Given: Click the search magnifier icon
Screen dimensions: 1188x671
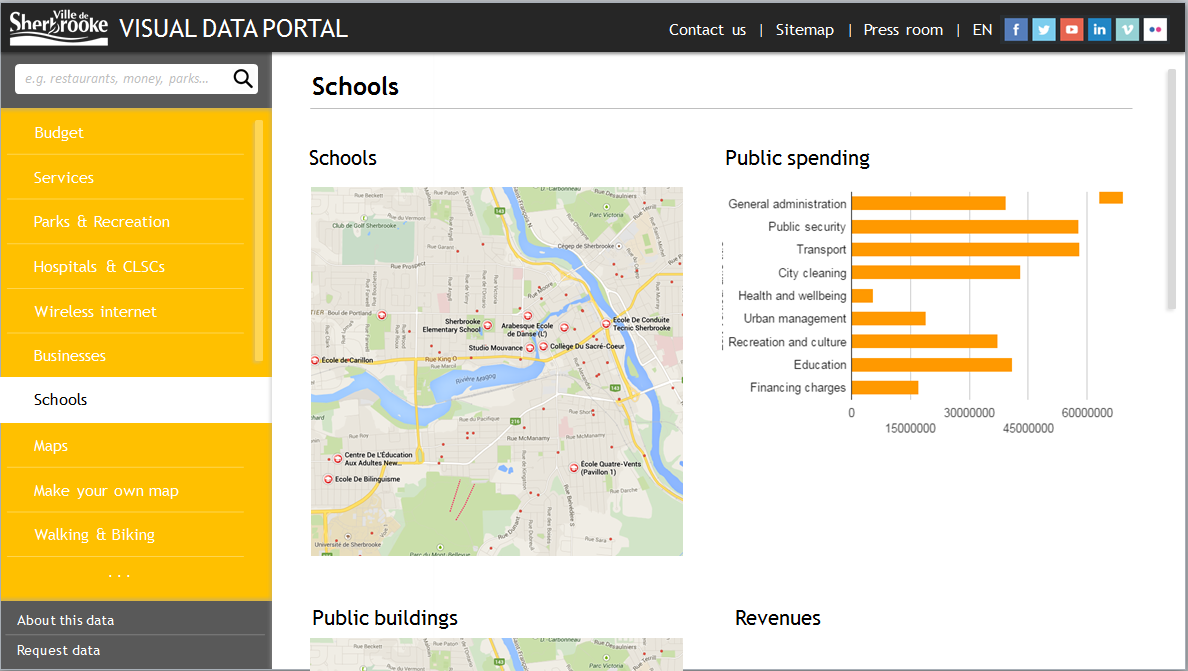Looking at the screenshot, I should (242, 78).
